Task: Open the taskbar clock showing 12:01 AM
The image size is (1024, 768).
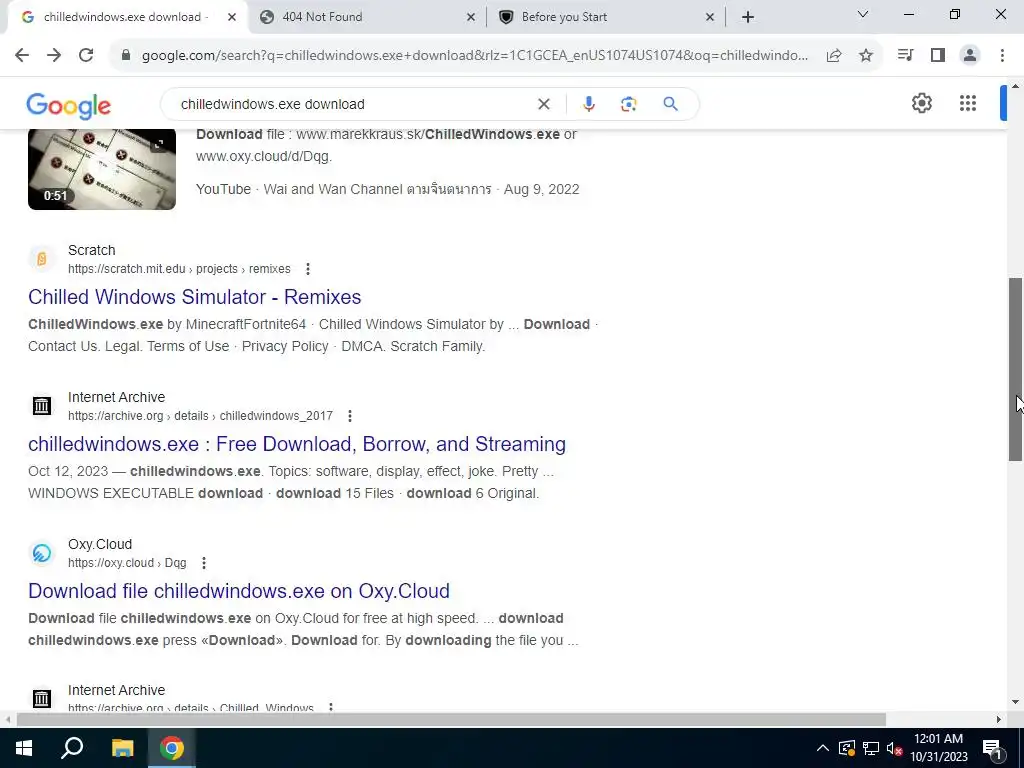Action: click(x=938, y=748)
